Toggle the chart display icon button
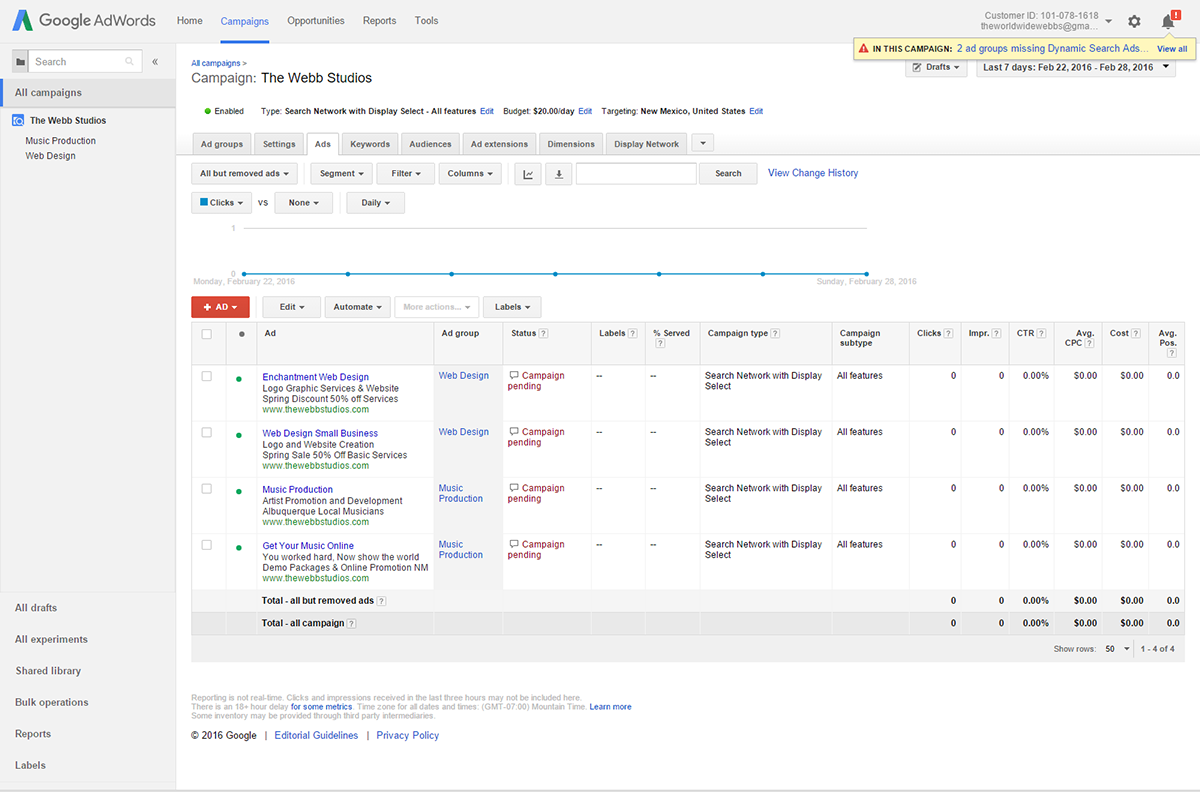This screenshot has width=1200, height=792. point(528,174)
